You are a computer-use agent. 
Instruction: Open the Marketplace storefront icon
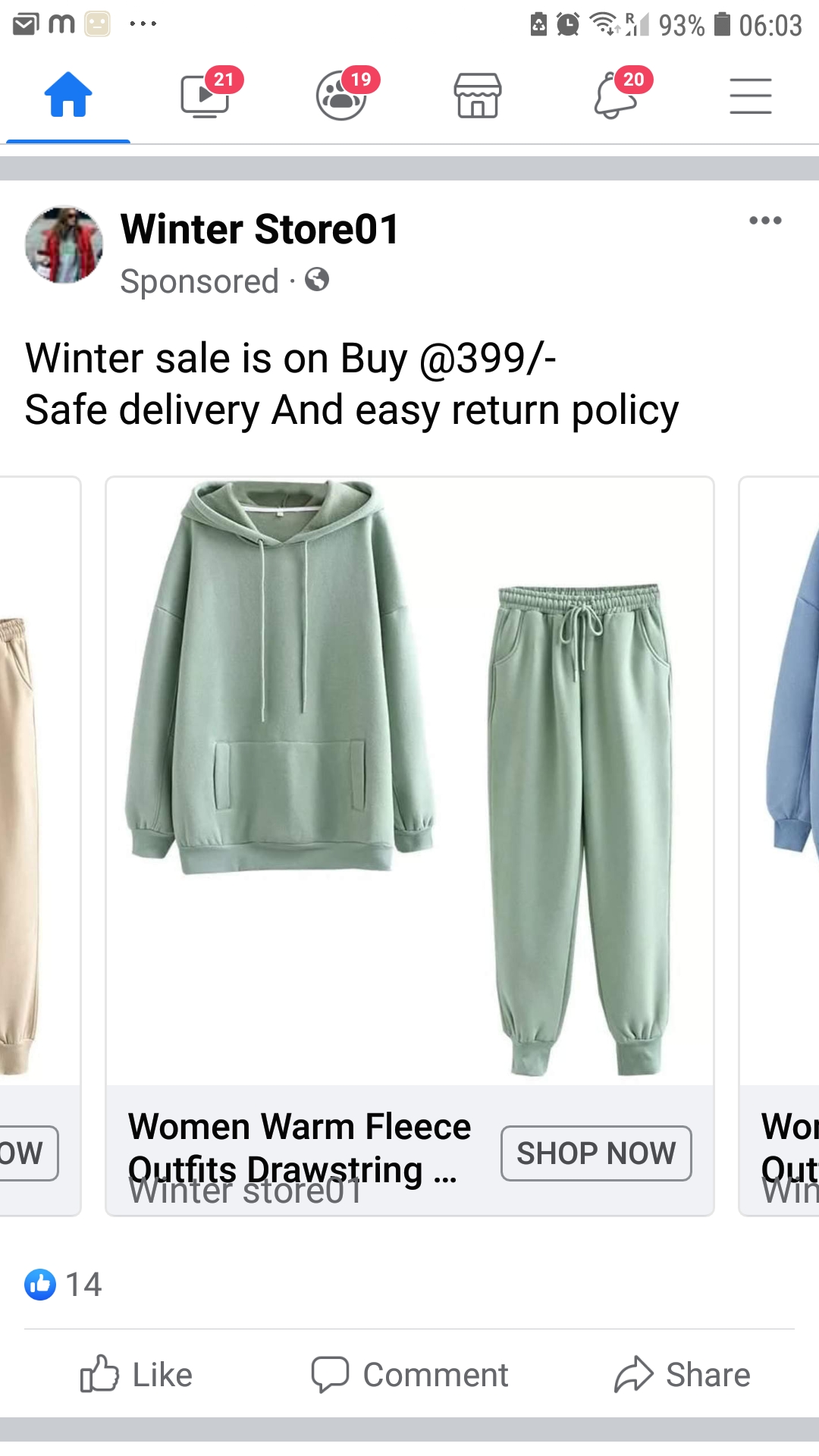[x=478, y=96]
